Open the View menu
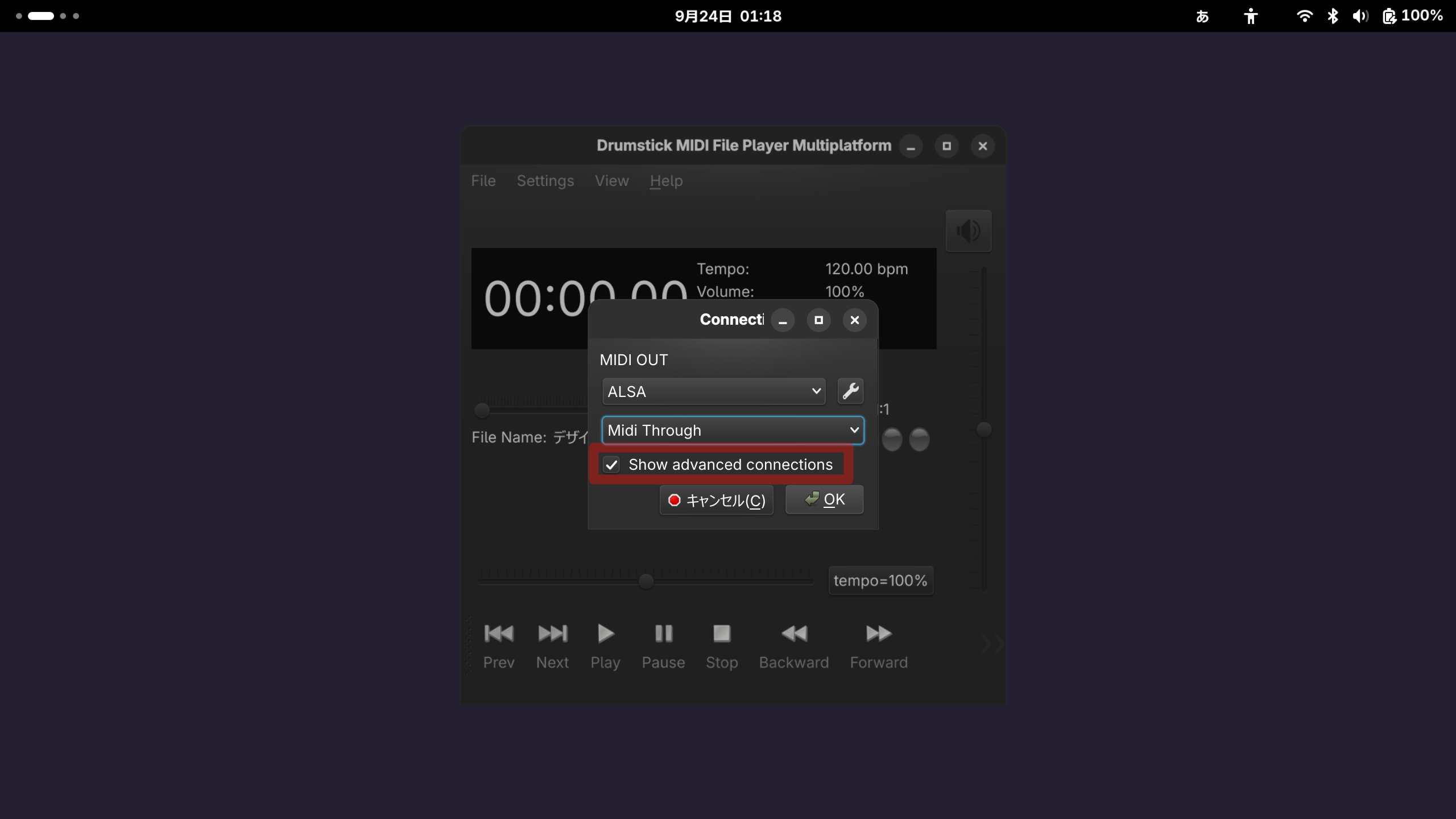This screenshot has height=819, width=1456. click(611, 181)
